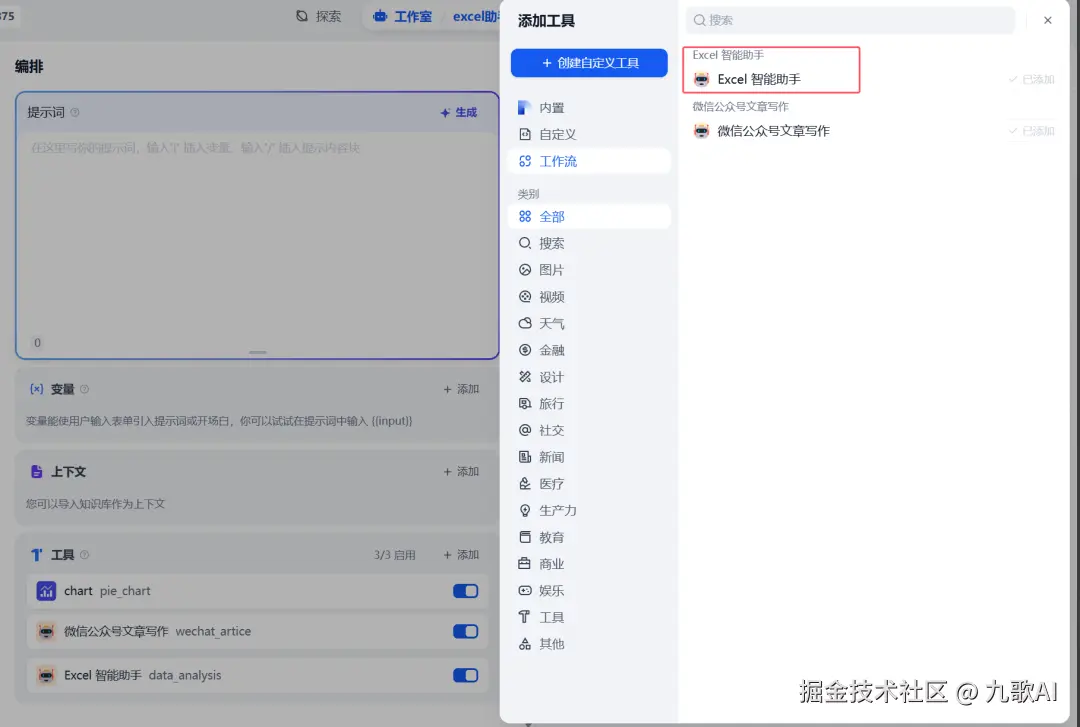Open the 视频 video category icon
The image size is (1080, 727).
point(525,297)
